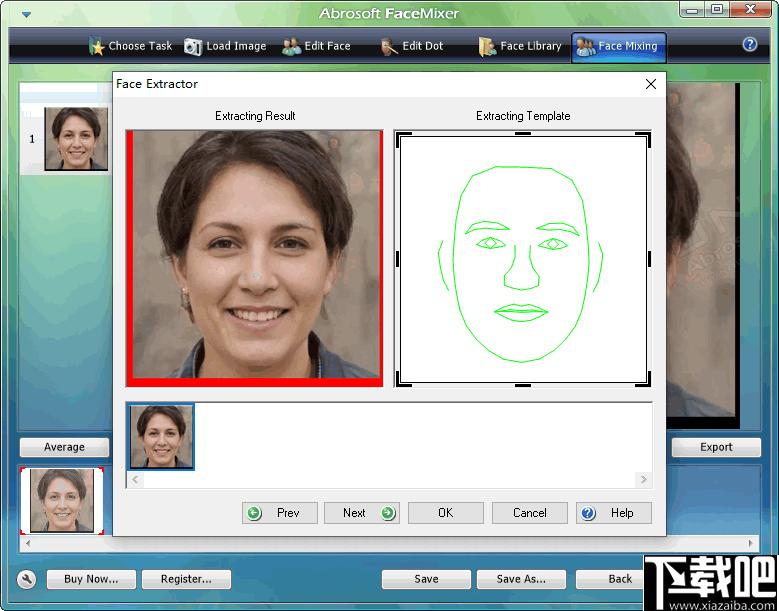
Task: Switch to the Load Image step
Action: click(x=225, y=46)
